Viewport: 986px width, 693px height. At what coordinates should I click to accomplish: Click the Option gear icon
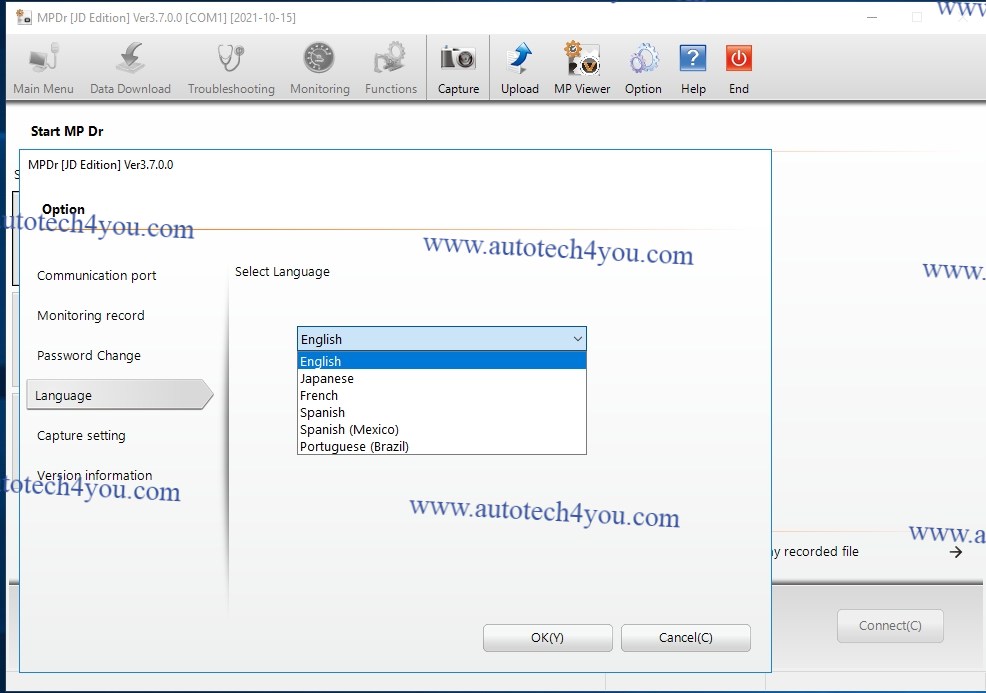click(643, 59)
